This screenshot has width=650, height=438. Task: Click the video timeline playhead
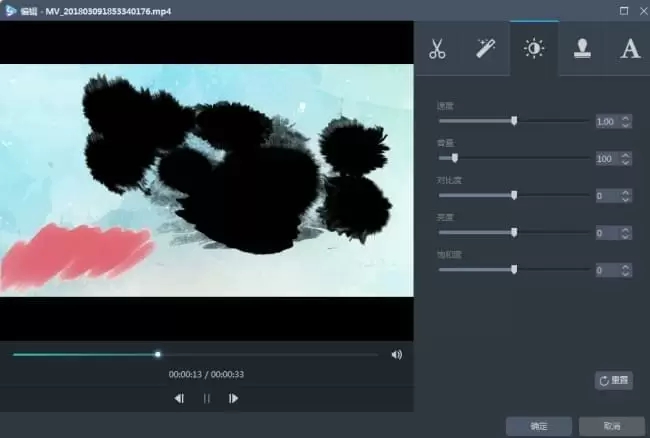[158, 354]
